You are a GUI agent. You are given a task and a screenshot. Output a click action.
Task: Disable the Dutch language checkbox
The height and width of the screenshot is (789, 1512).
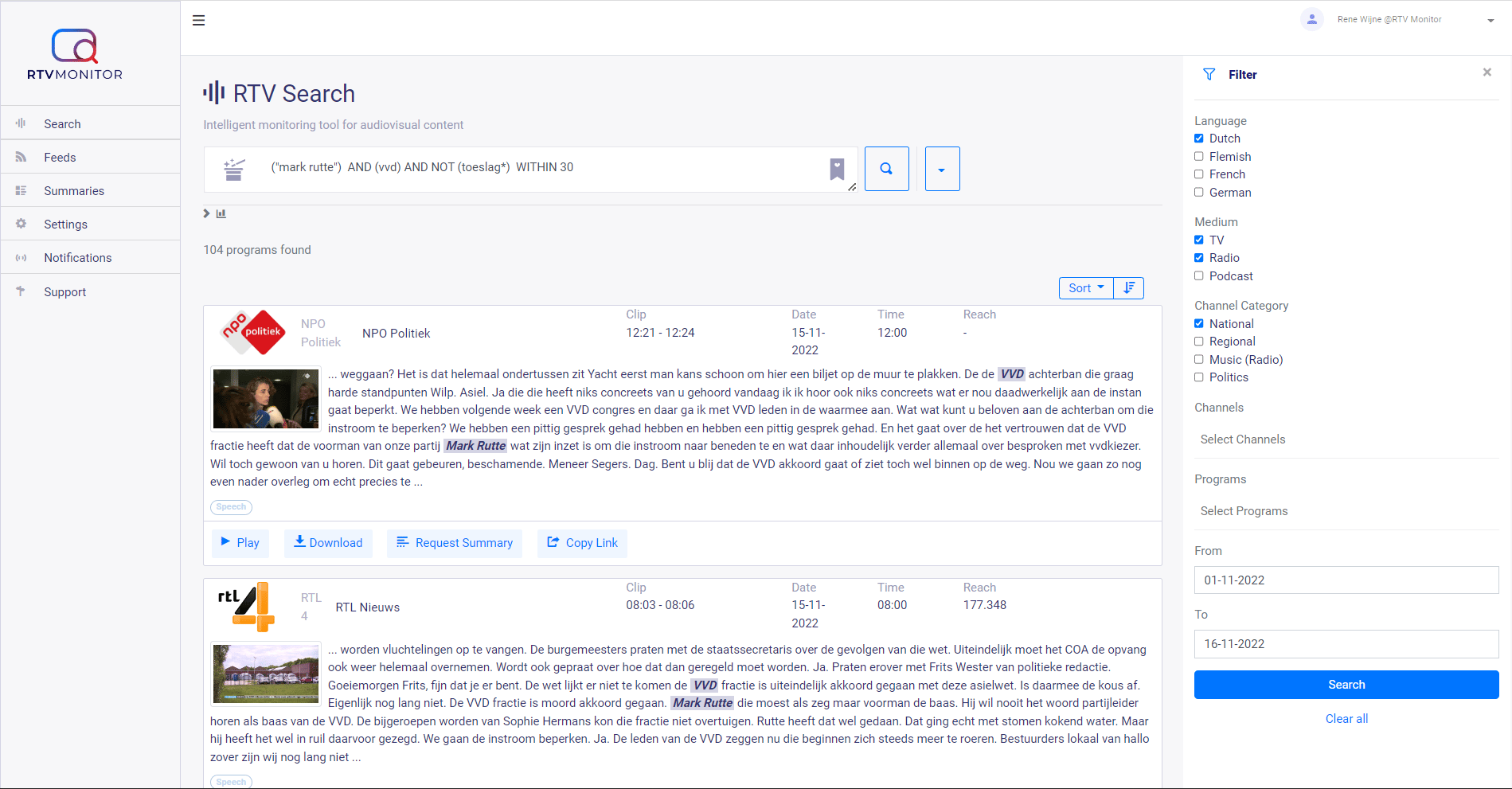(1198, 138)
